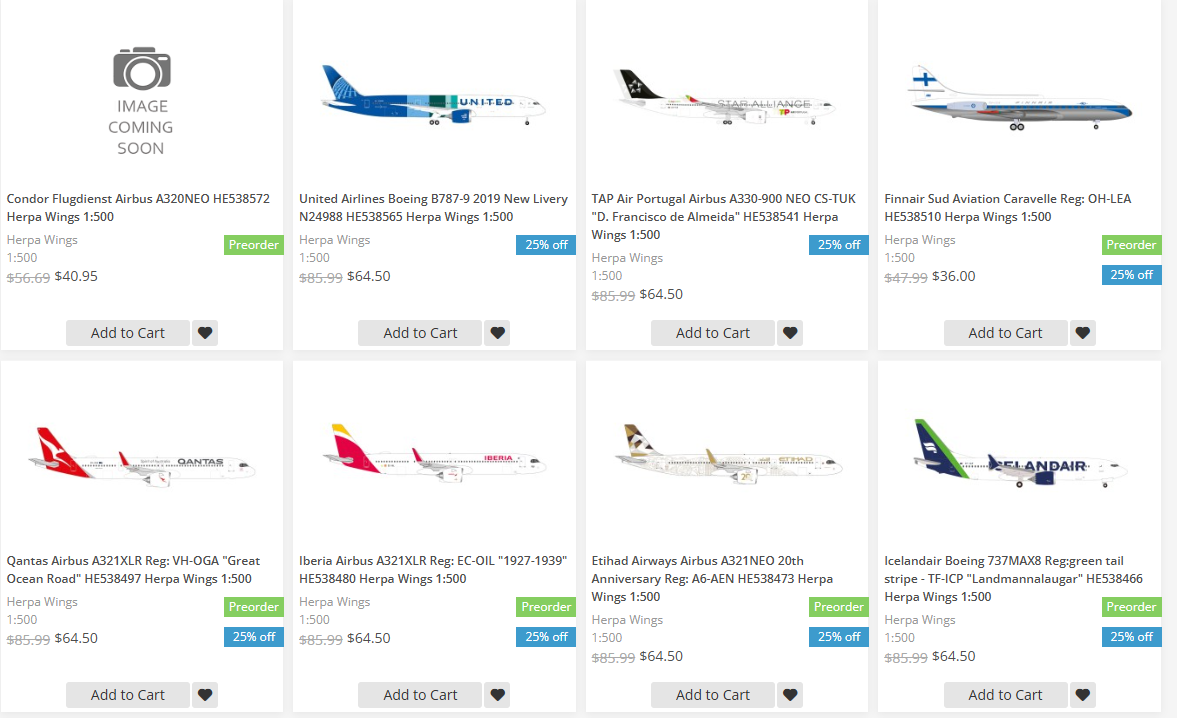Click Preorder badge on Qantas A321XLR

pyautogui.click(x=254, y=607)
